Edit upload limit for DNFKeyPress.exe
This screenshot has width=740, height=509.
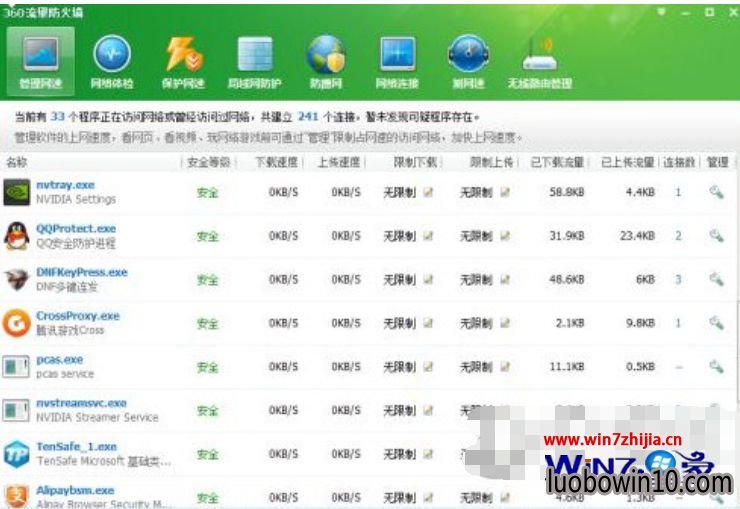click(x=505, y=279)
